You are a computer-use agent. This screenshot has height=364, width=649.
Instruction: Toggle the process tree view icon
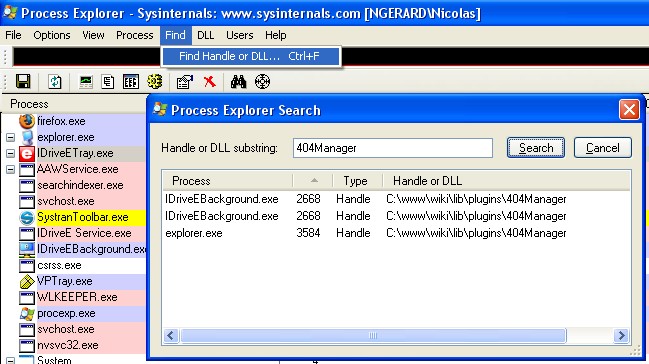[108, 82]
